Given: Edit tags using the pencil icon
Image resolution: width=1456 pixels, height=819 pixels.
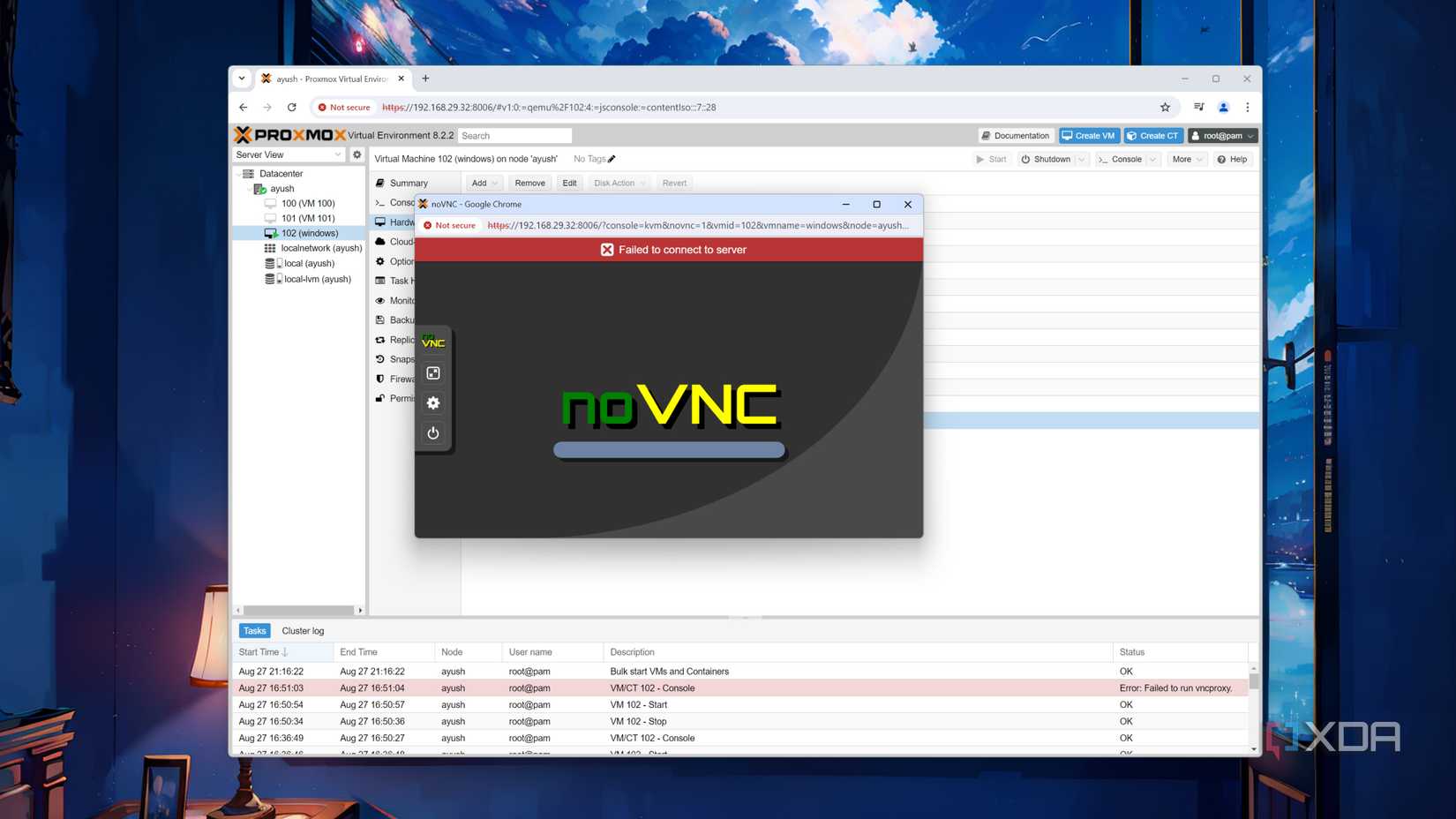Looking at the screenshot, I should tap(612, 159).
